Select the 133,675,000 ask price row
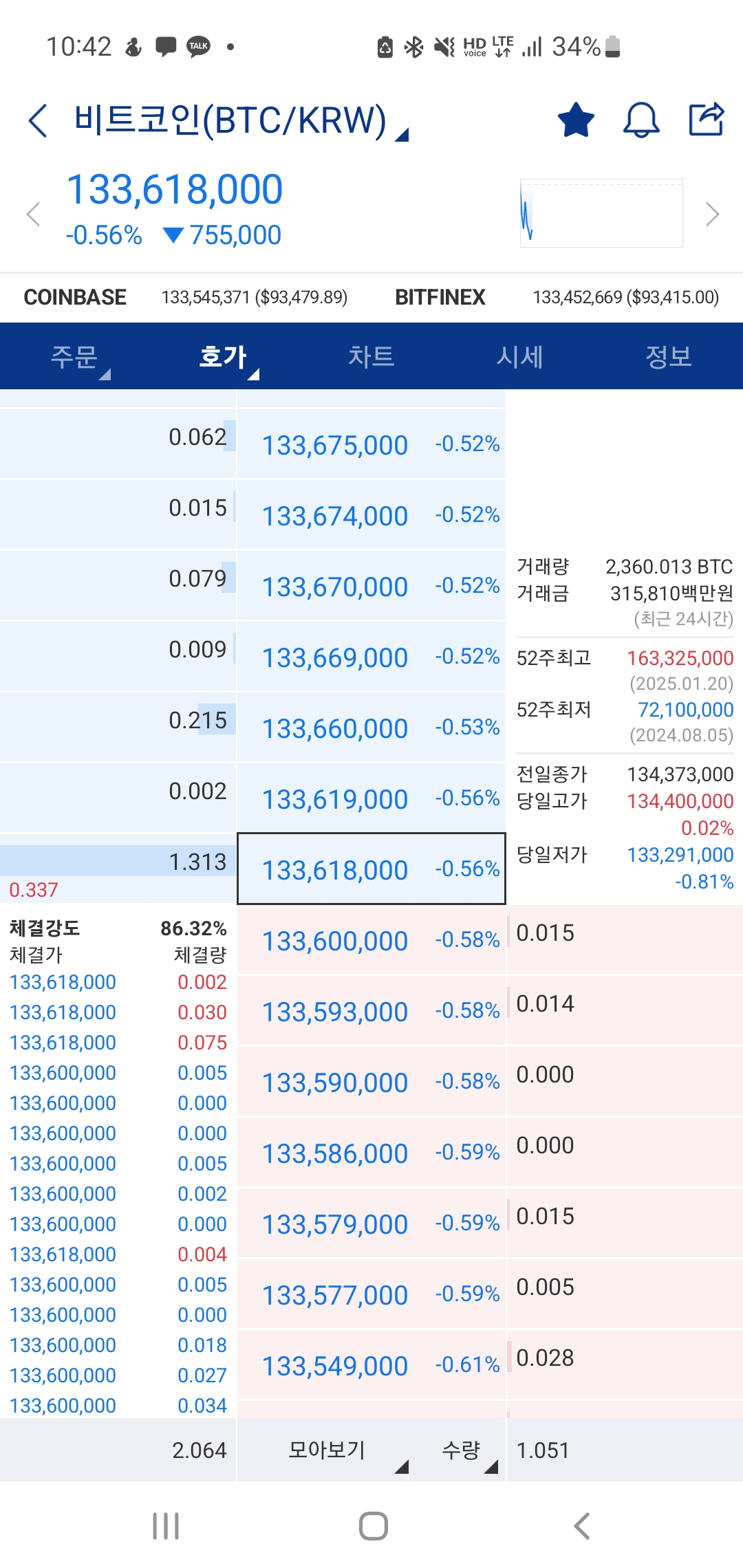 [x=371, y=445]
